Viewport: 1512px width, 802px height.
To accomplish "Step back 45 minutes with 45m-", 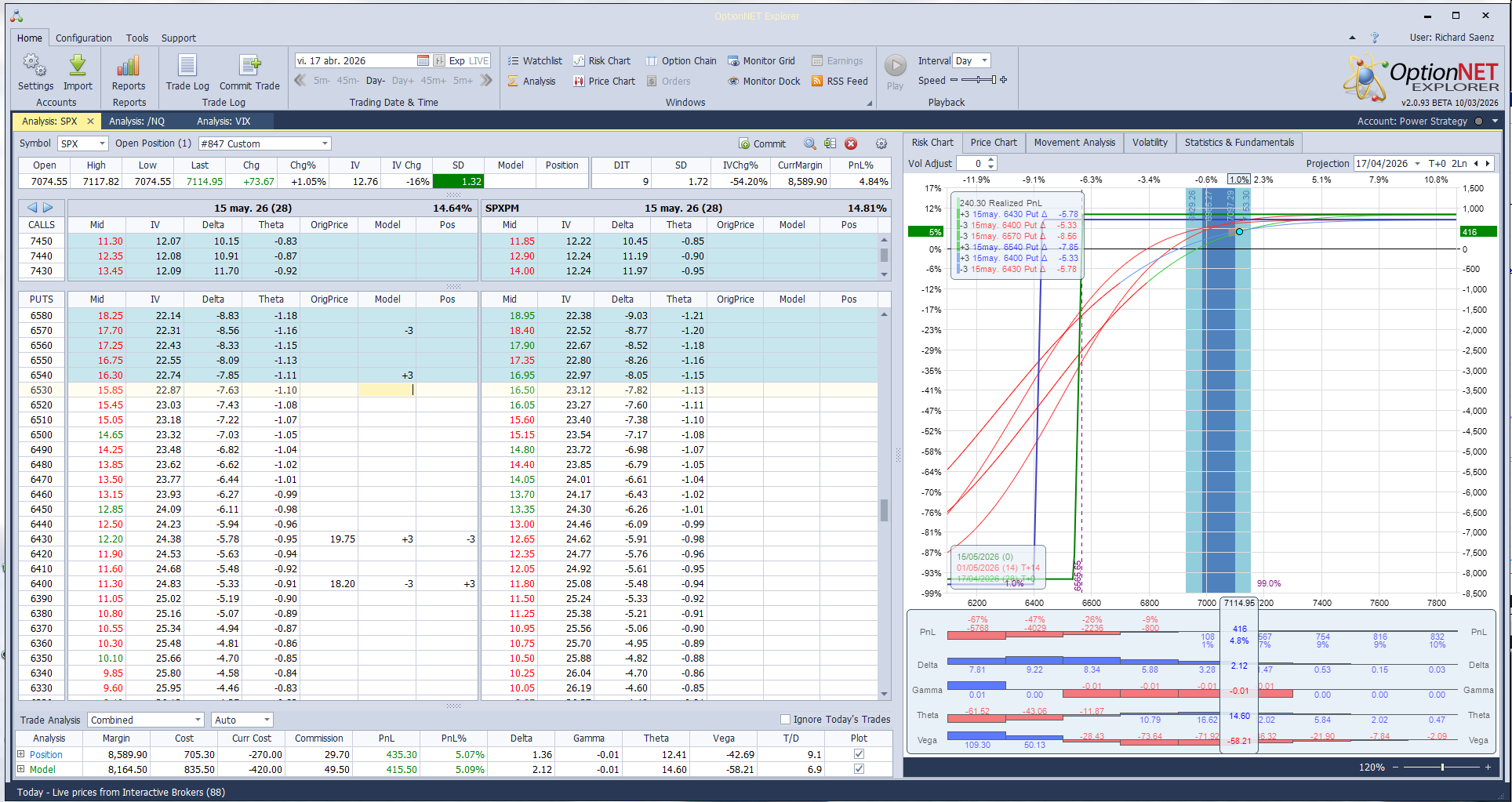I will tap(347, 80).
